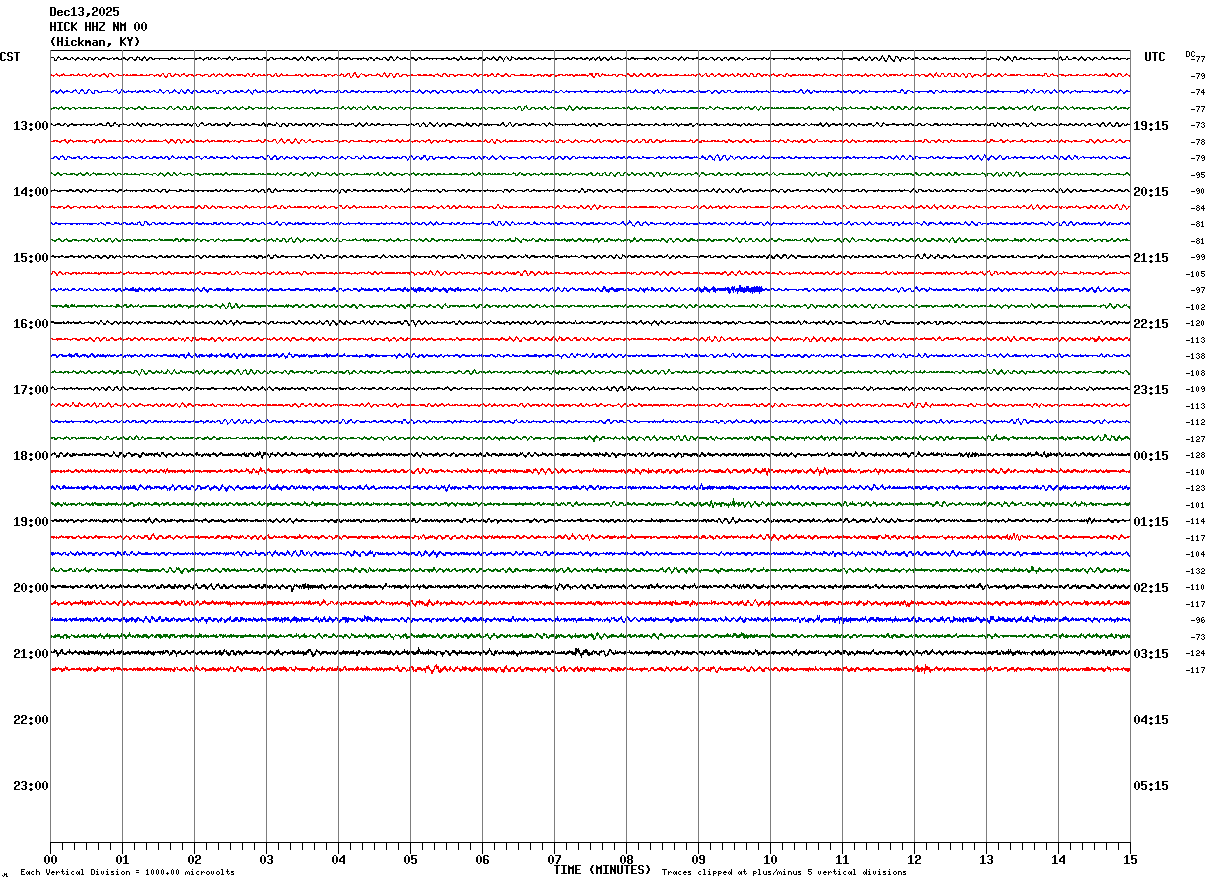Click the 22:15 UTC label
Screen dimensions: 1210x886
point(1150,324)
